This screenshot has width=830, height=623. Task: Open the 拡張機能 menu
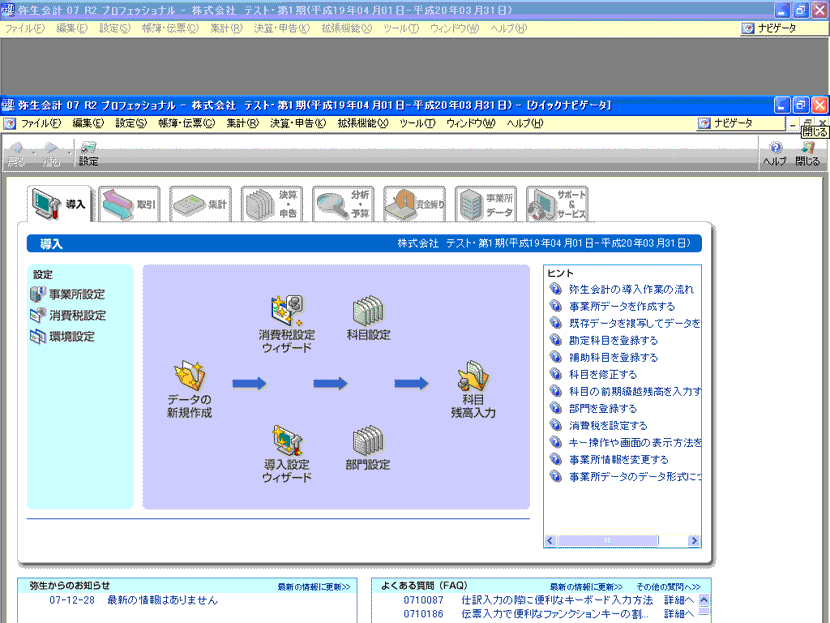(354, 123)
